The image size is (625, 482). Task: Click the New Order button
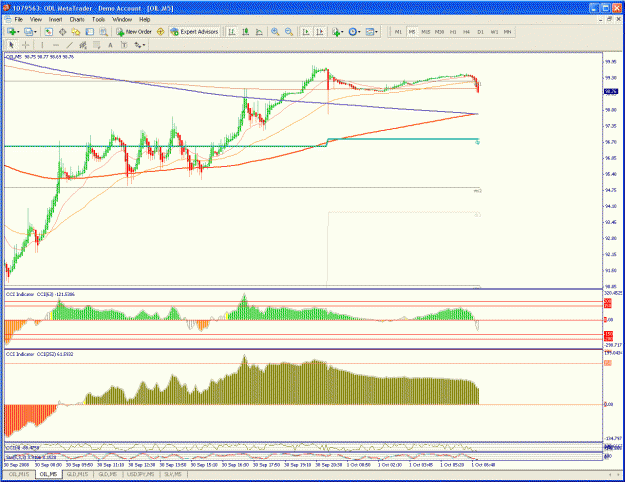tap(134, 32)
